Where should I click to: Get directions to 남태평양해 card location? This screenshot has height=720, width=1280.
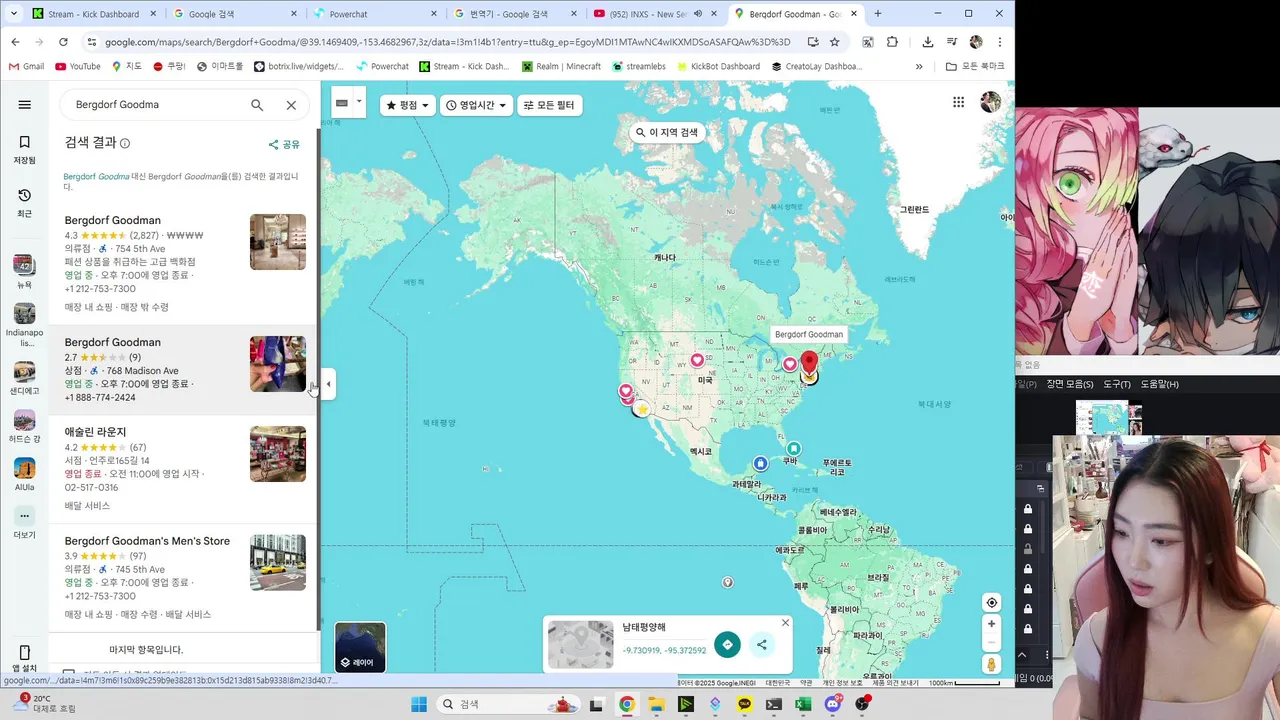(x=727, y=645)
